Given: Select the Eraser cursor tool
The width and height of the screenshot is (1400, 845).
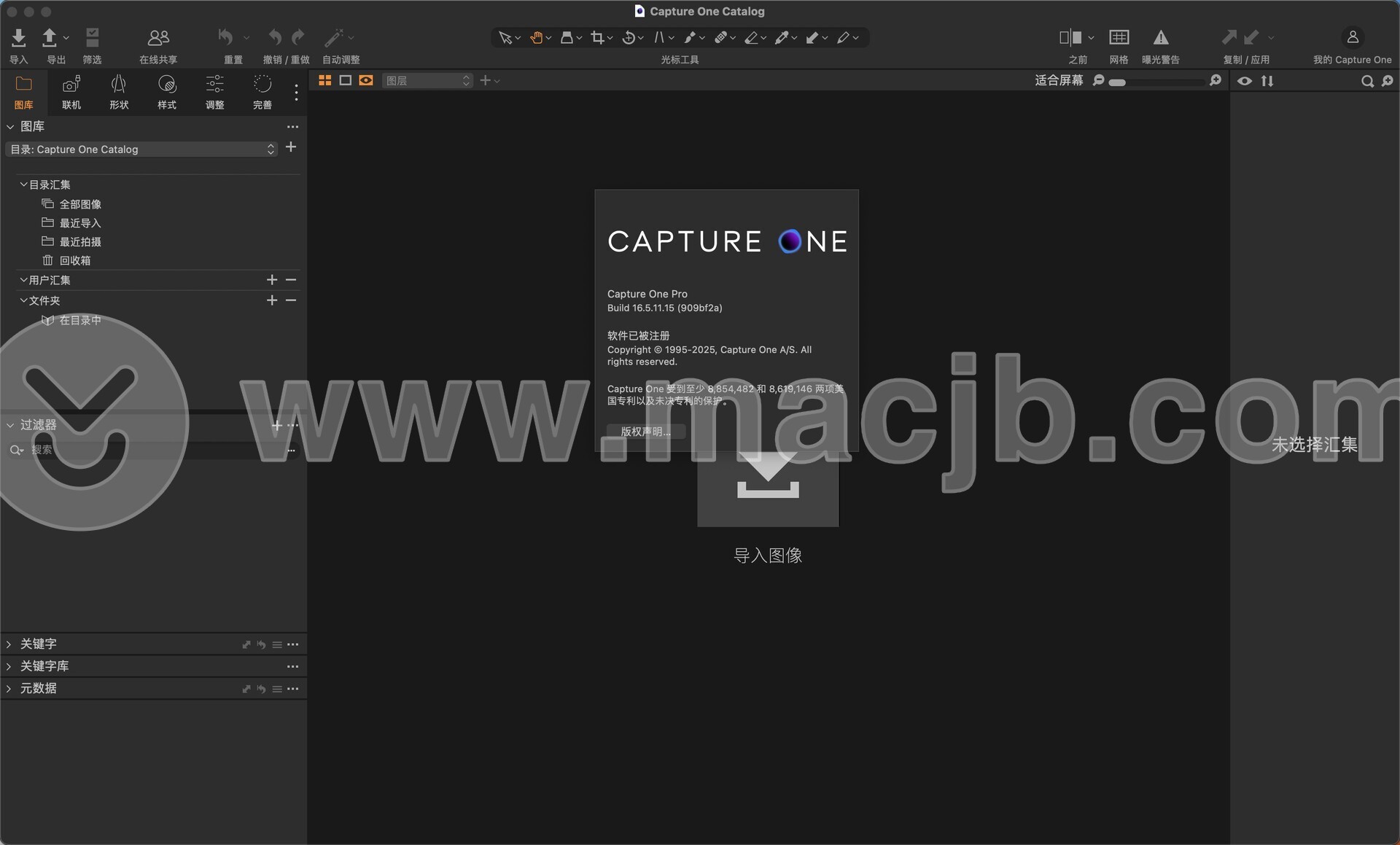Looking at the screenshot, I should (751, 37).
